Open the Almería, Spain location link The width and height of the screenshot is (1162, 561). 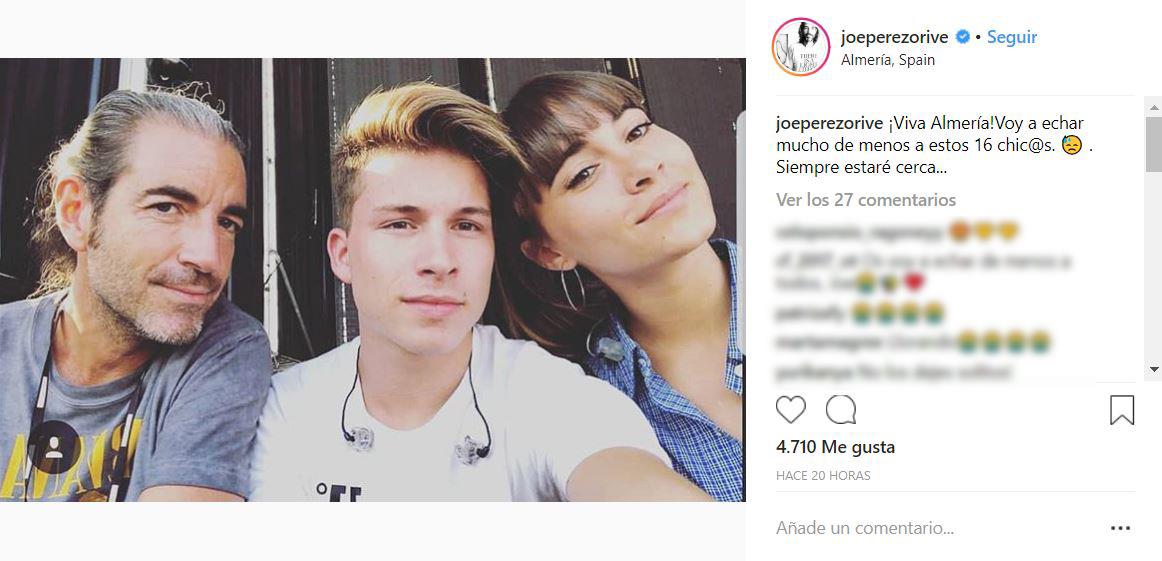(x=888, y=60)
